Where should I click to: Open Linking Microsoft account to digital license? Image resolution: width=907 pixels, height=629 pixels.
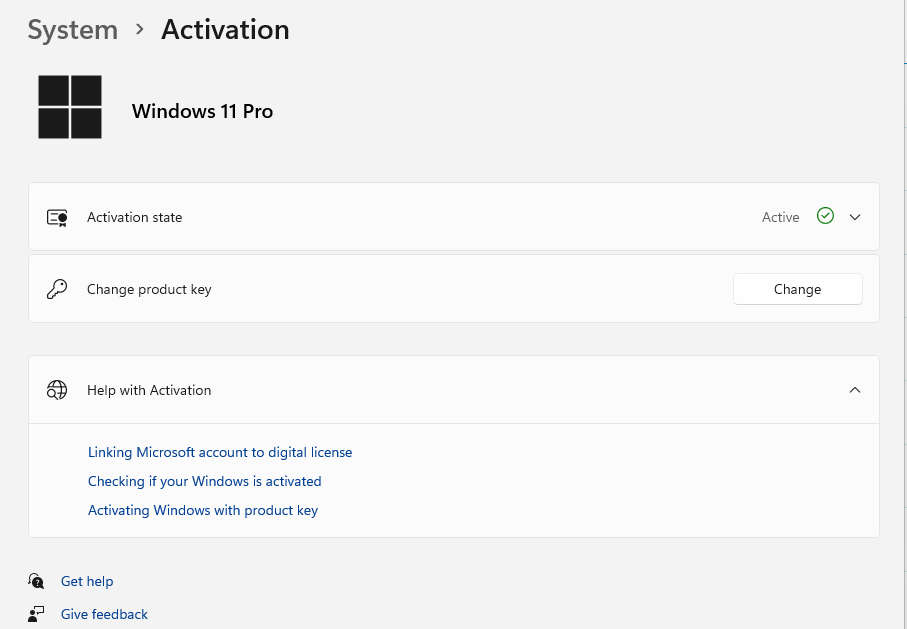coord(220,452)
